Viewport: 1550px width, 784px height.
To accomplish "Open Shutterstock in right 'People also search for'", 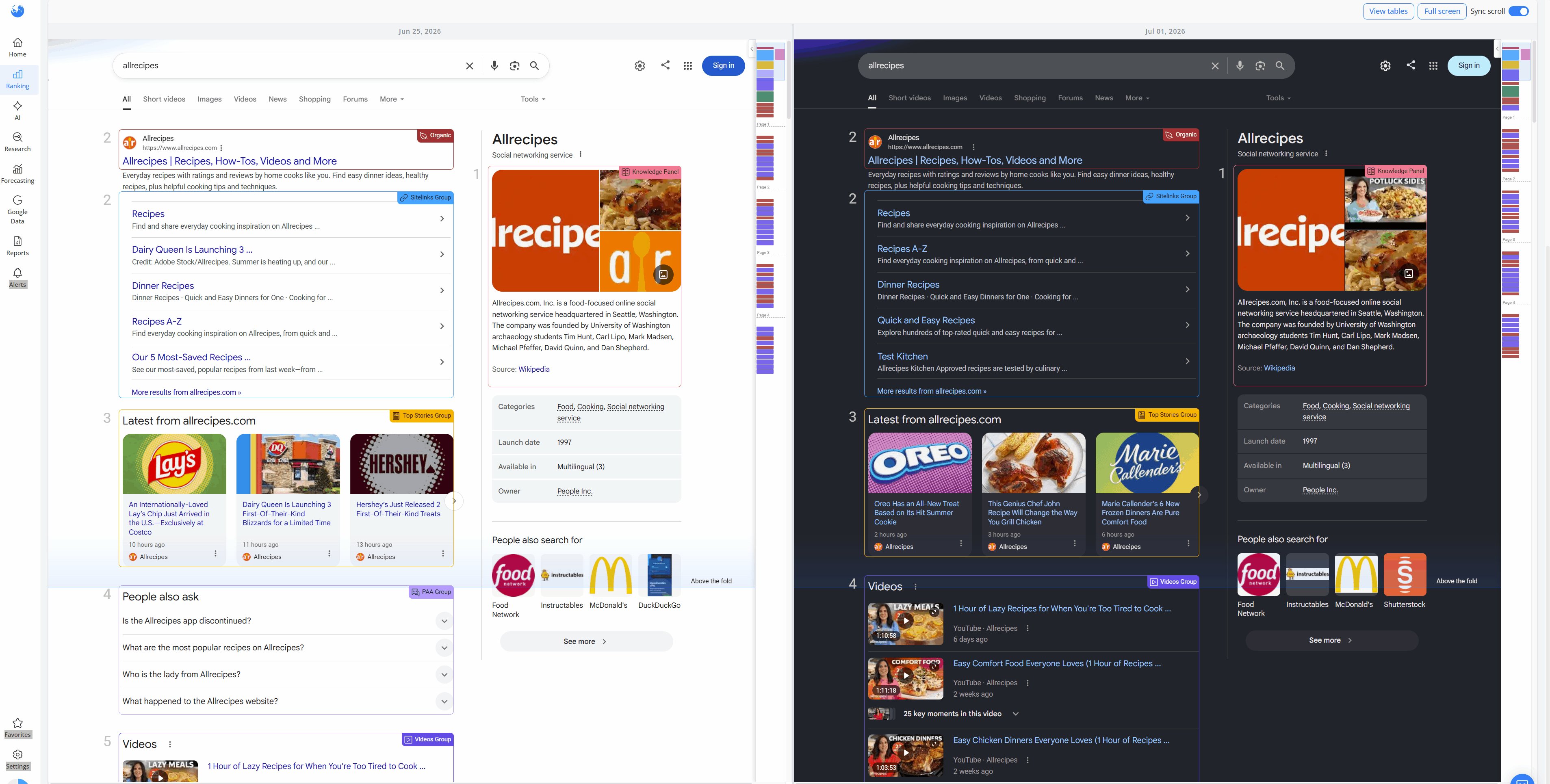I will pos(1405,581).
